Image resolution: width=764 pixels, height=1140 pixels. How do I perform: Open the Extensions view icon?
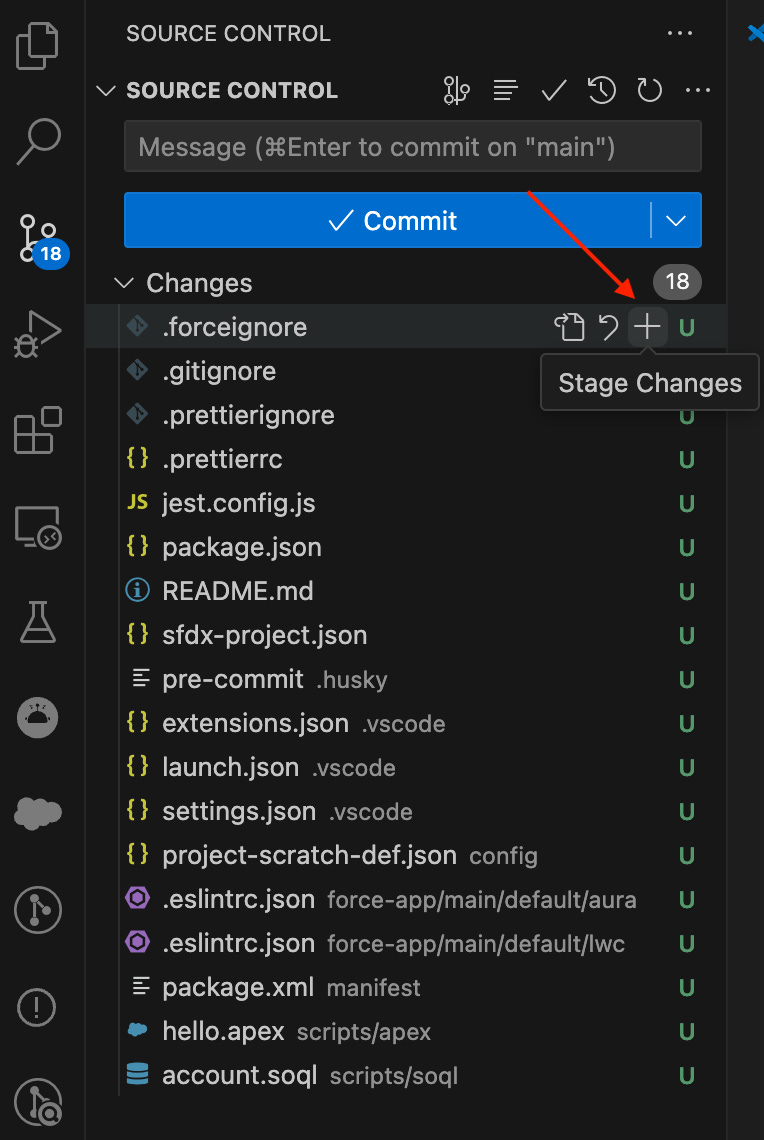(x=38, y=430)
